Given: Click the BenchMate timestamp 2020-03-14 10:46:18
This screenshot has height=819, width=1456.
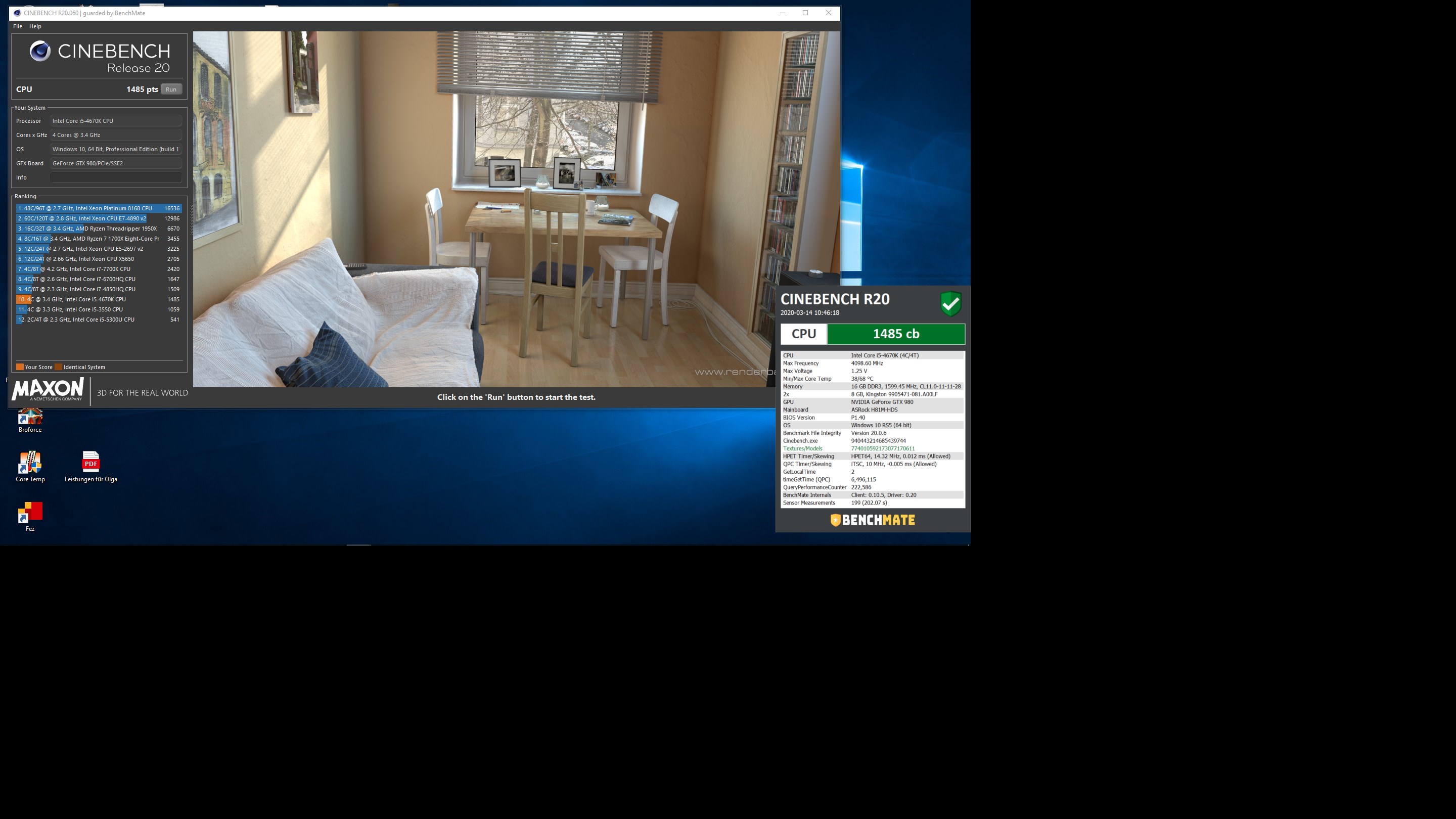Looking at the screenshot, I should pos(809,313).
